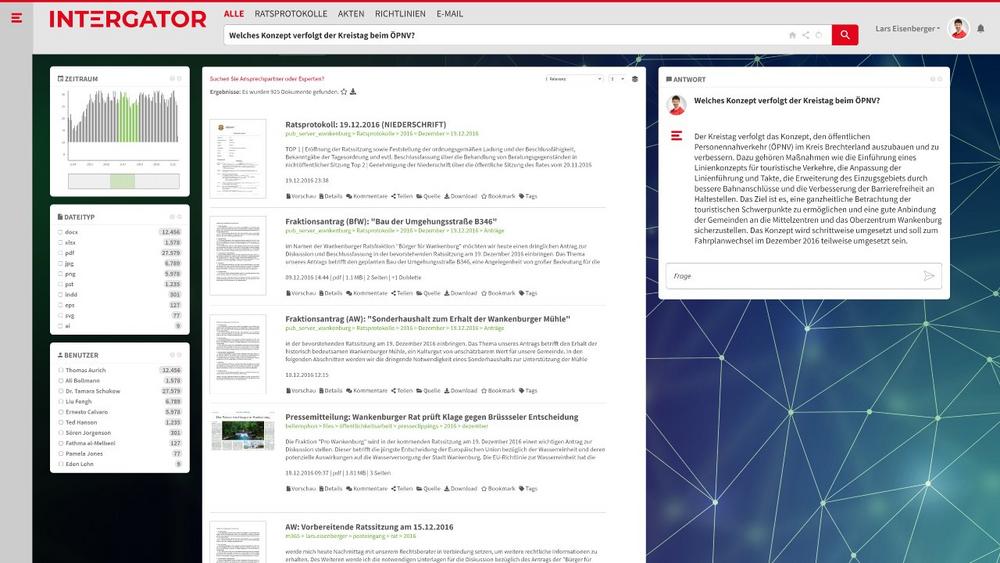This screenshot has width=1000, height=563.
Task: Open Vorschau for Wankenburger Mühle Fraktionsantrag
Action: pos(300,391)
